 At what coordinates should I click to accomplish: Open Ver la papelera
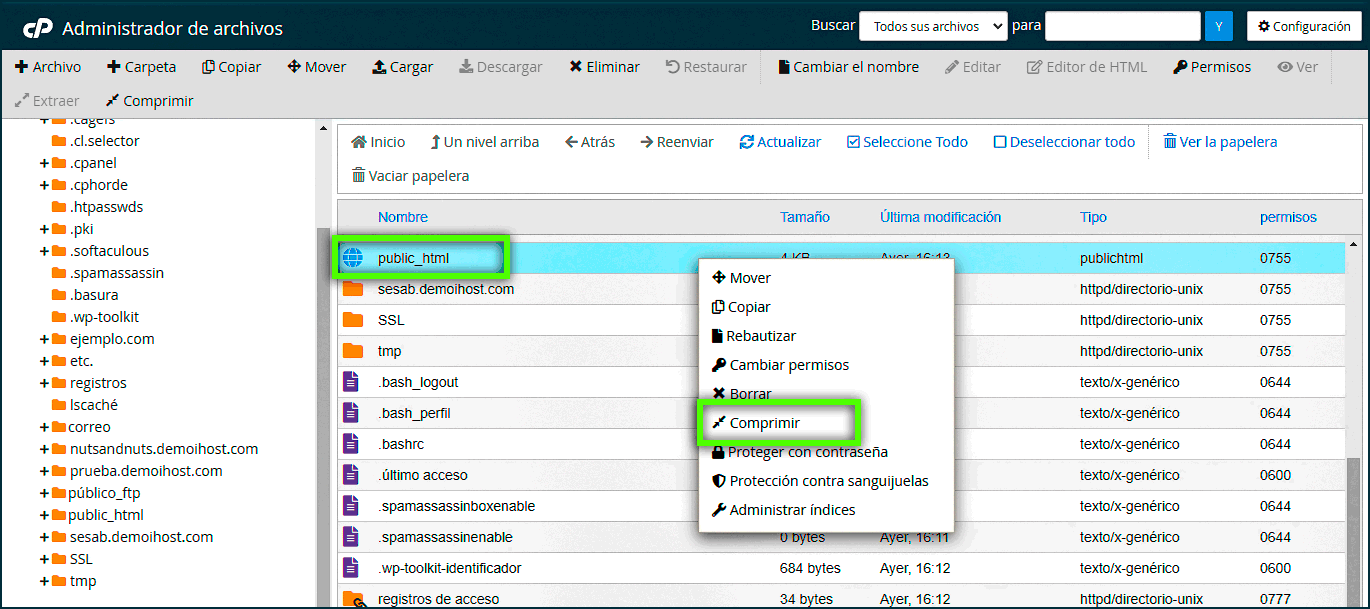[1219, 141]
